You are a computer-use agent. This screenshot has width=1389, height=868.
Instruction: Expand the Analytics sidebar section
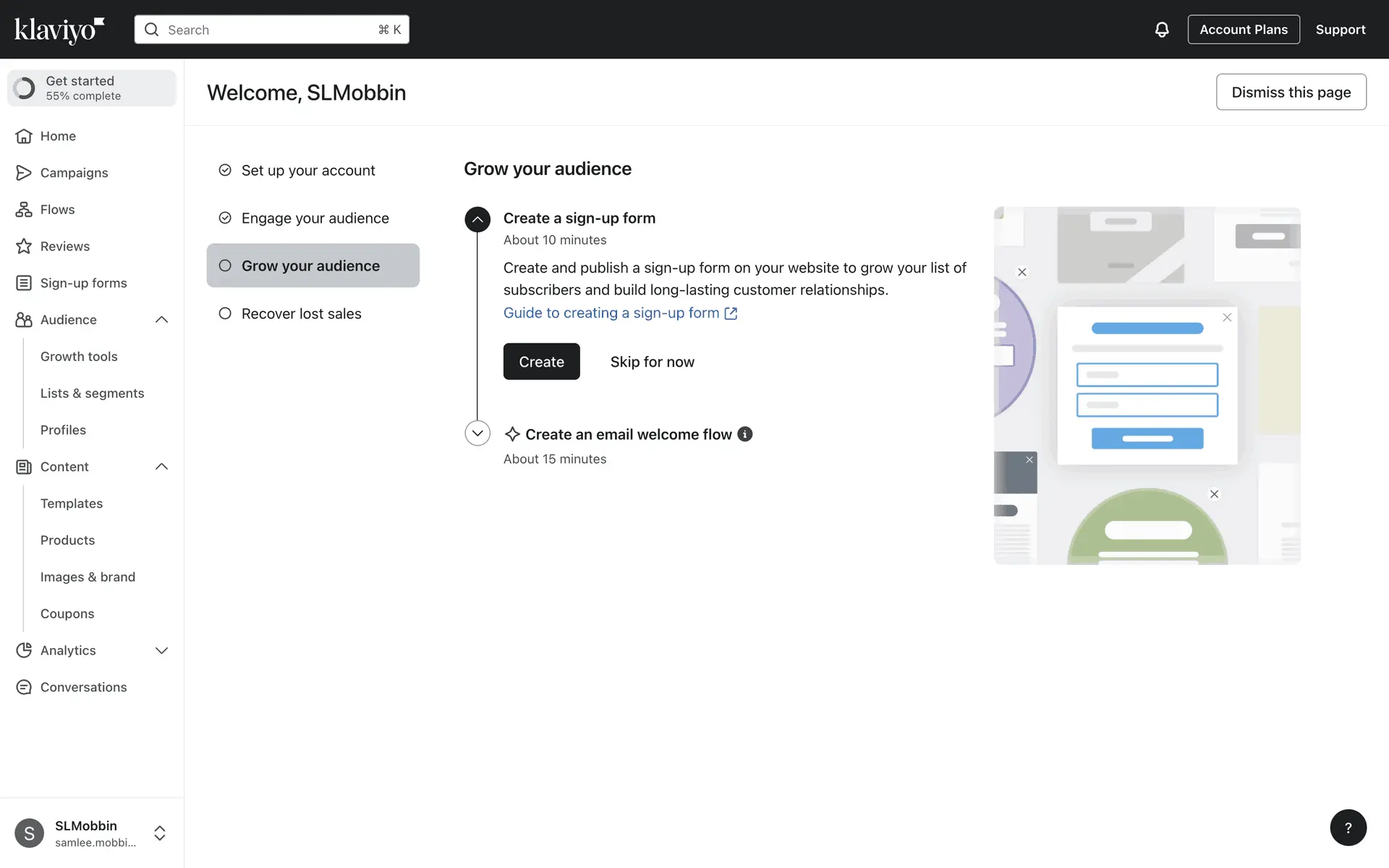[x=161, y=651]
